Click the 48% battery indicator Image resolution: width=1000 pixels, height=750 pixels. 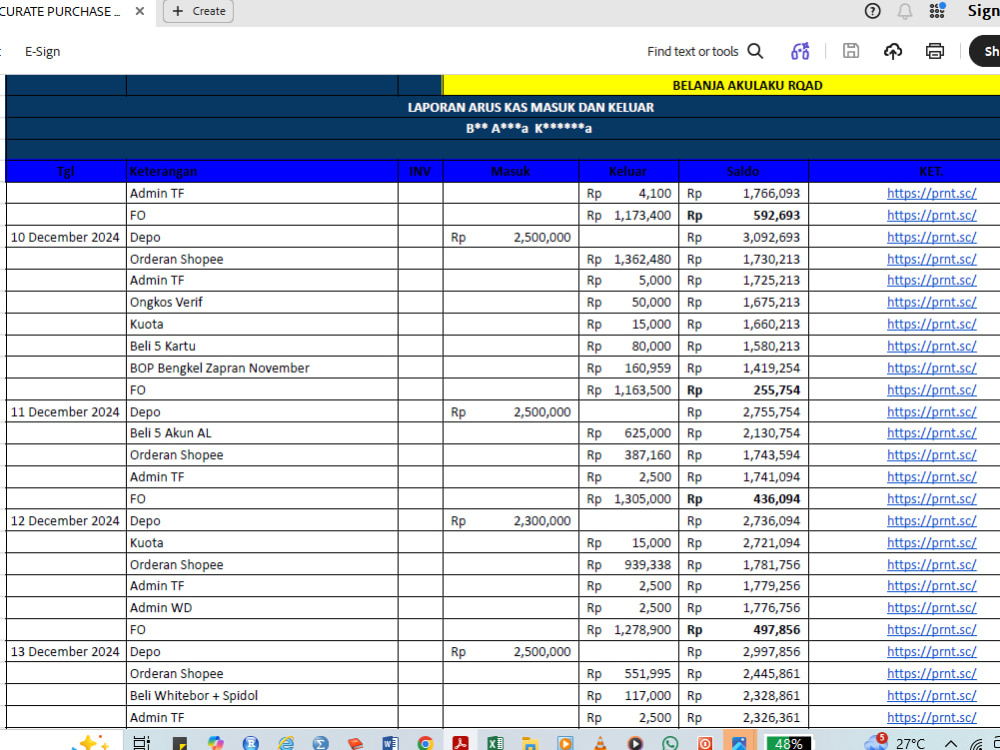pyautogui.click(x=788, y=743)
